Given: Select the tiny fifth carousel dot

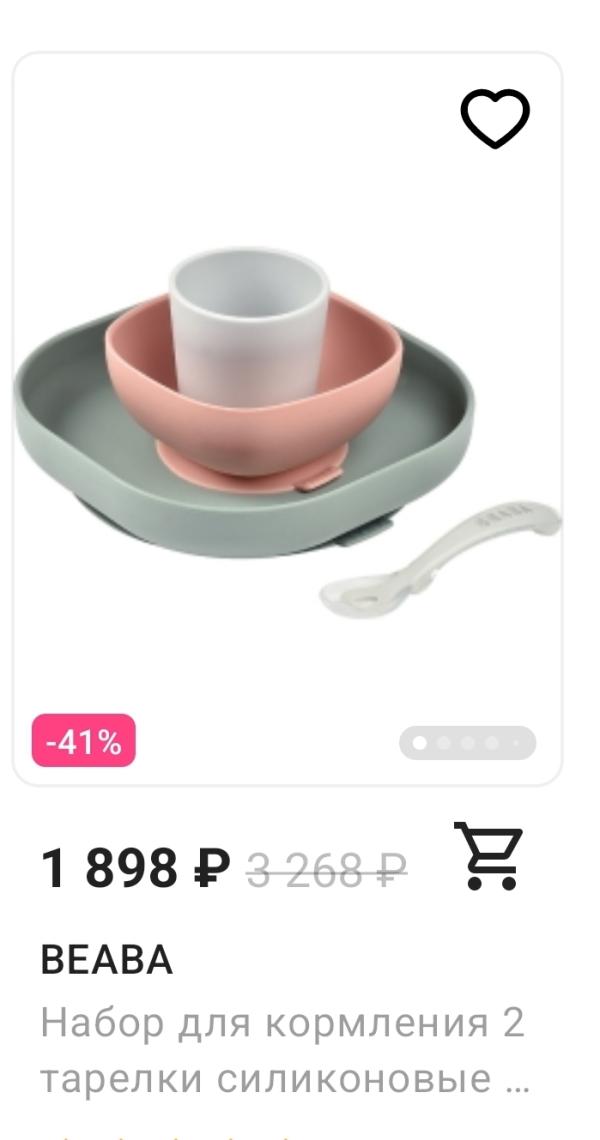Looking at the screenshot, I should (x=516, y=742).
